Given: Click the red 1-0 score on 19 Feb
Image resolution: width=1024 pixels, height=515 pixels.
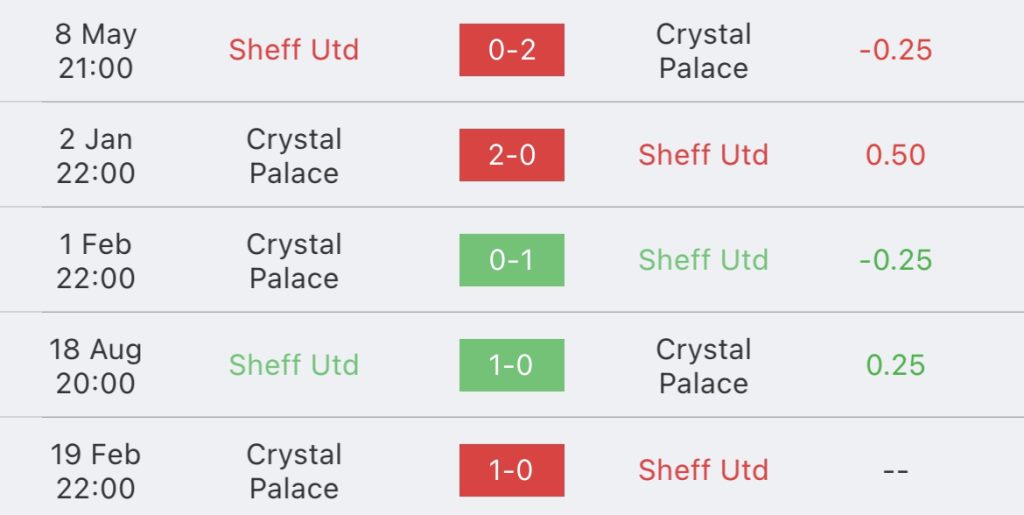Looking at the screenshot, I should tap(511, 470).
